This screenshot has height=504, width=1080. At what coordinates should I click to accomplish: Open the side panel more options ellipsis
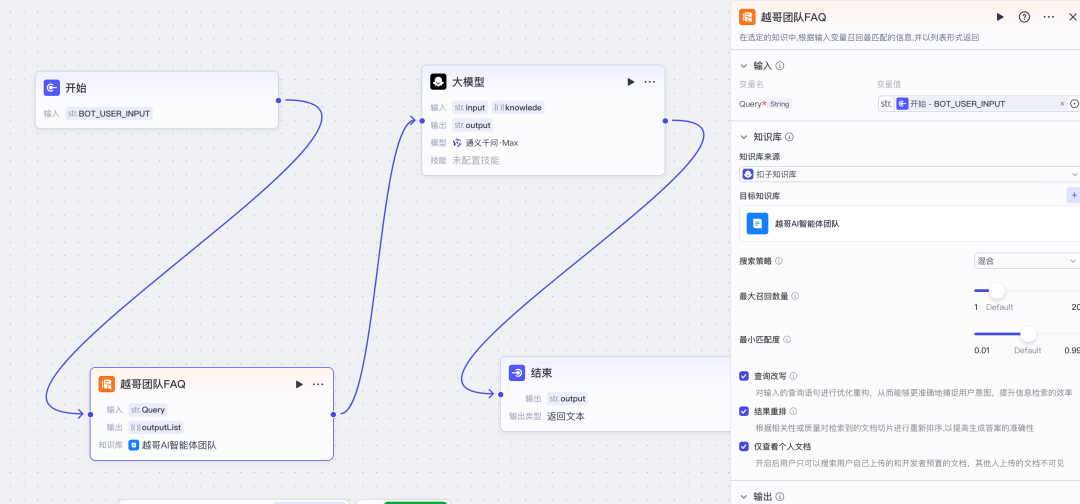(x=1048, y=17)
